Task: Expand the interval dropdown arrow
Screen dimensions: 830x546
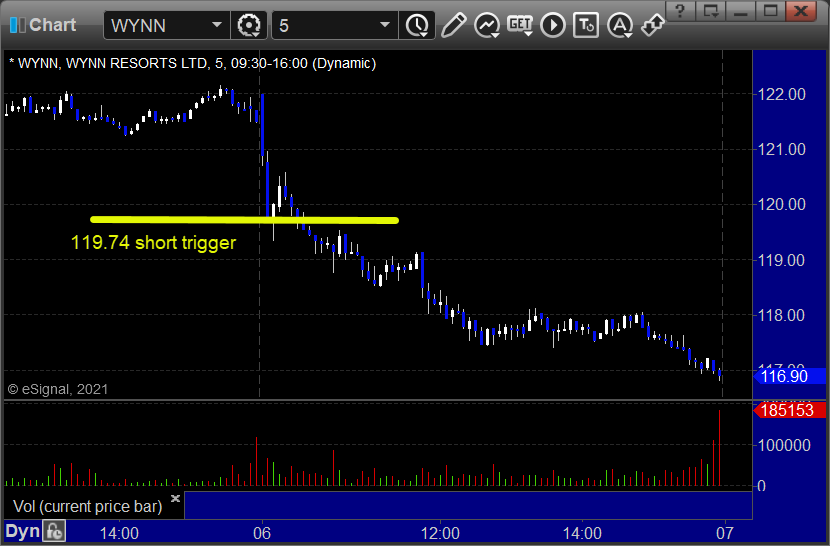Action: coord(385,25)
